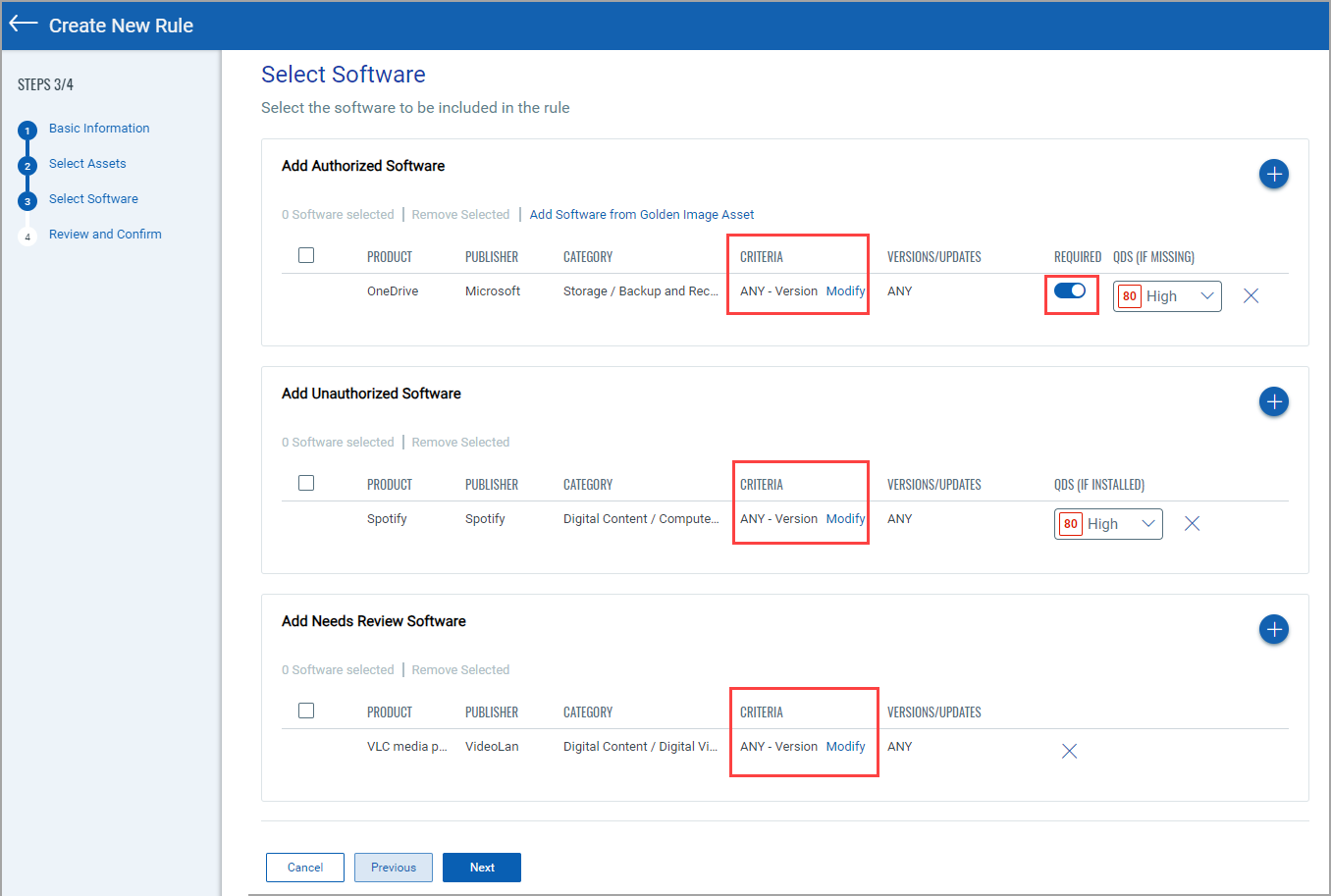The height and width of the screenshot is (896, 1331).
Task: Add authorized software with plus button
Action: click(x=1273, y=174)
